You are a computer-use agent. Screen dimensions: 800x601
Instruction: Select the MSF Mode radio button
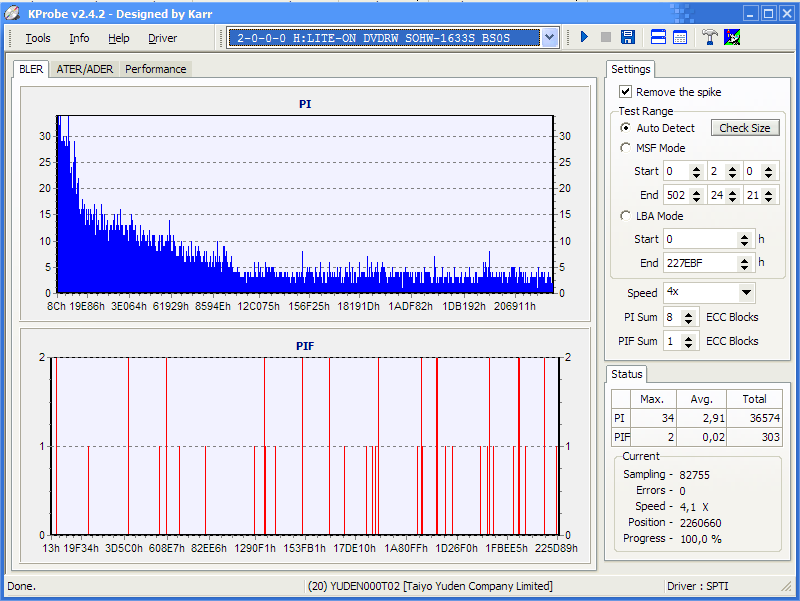click(x=626, y=148)
